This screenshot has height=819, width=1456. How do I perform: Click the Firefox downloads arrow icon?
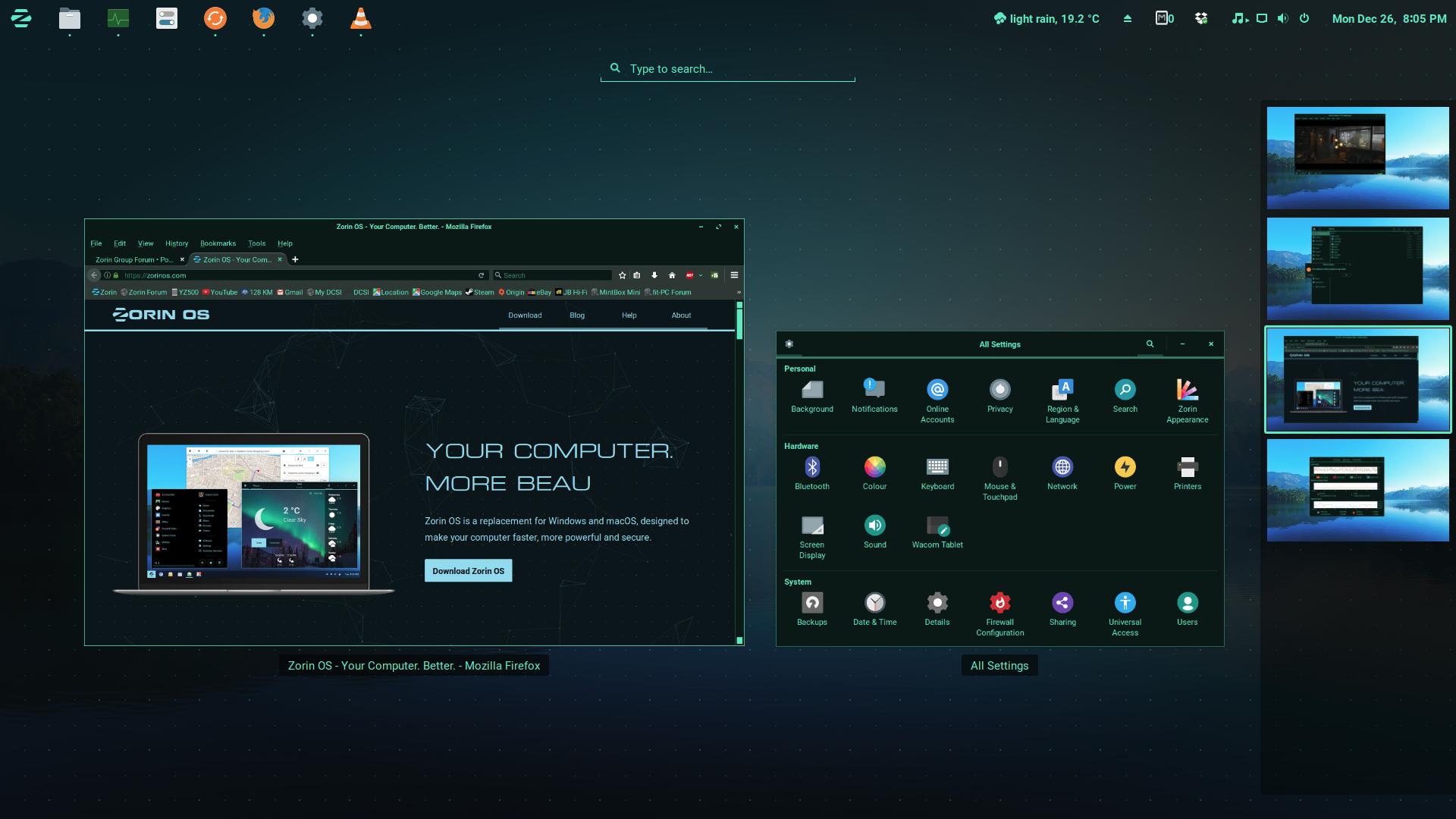654,275
